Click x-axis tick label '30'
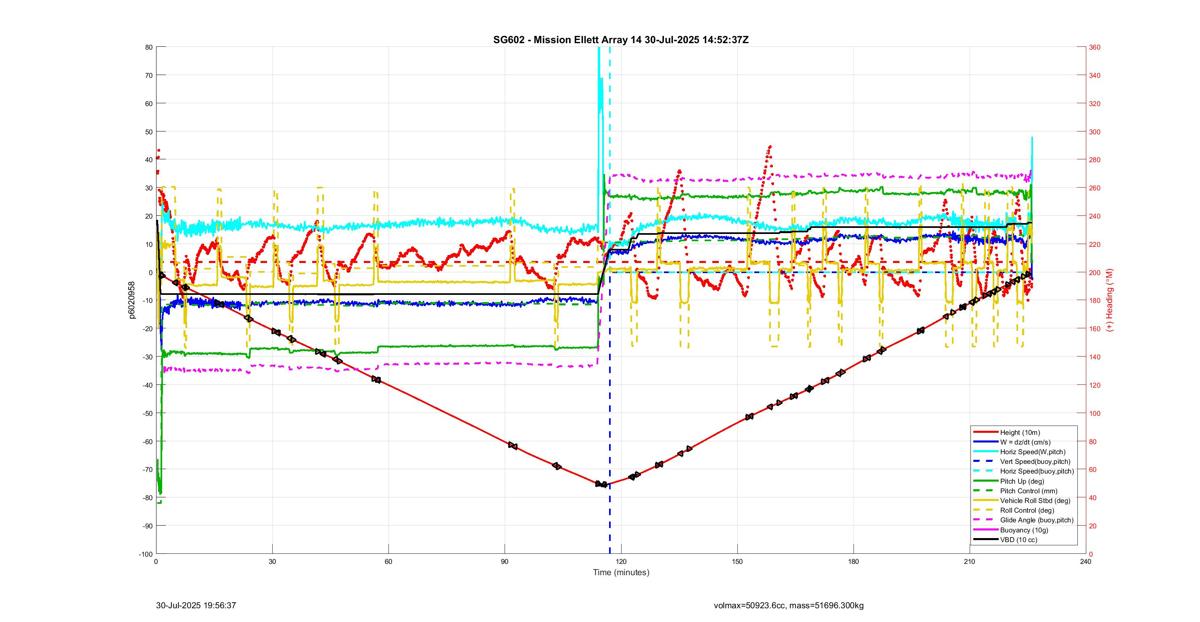1200x622 pixels. 272,562
